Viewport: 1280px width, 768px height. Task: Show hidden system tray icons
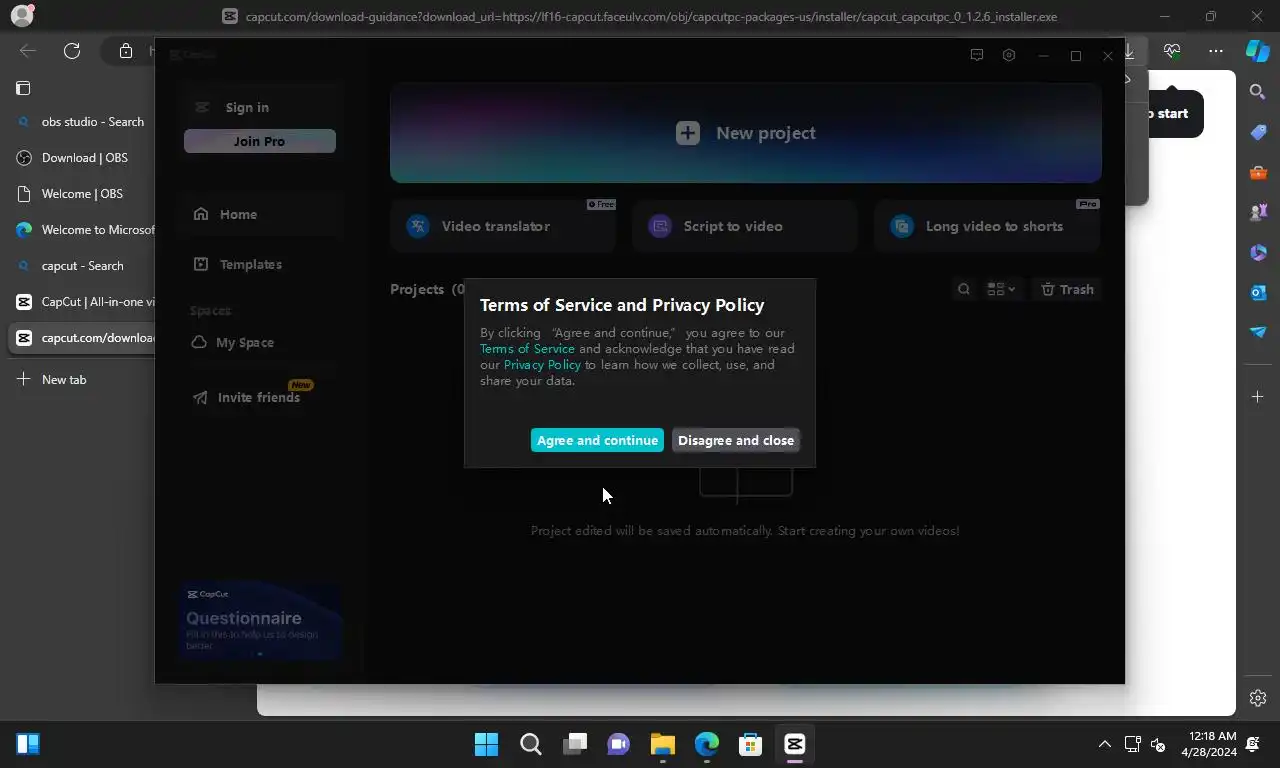click(1105, 744)
